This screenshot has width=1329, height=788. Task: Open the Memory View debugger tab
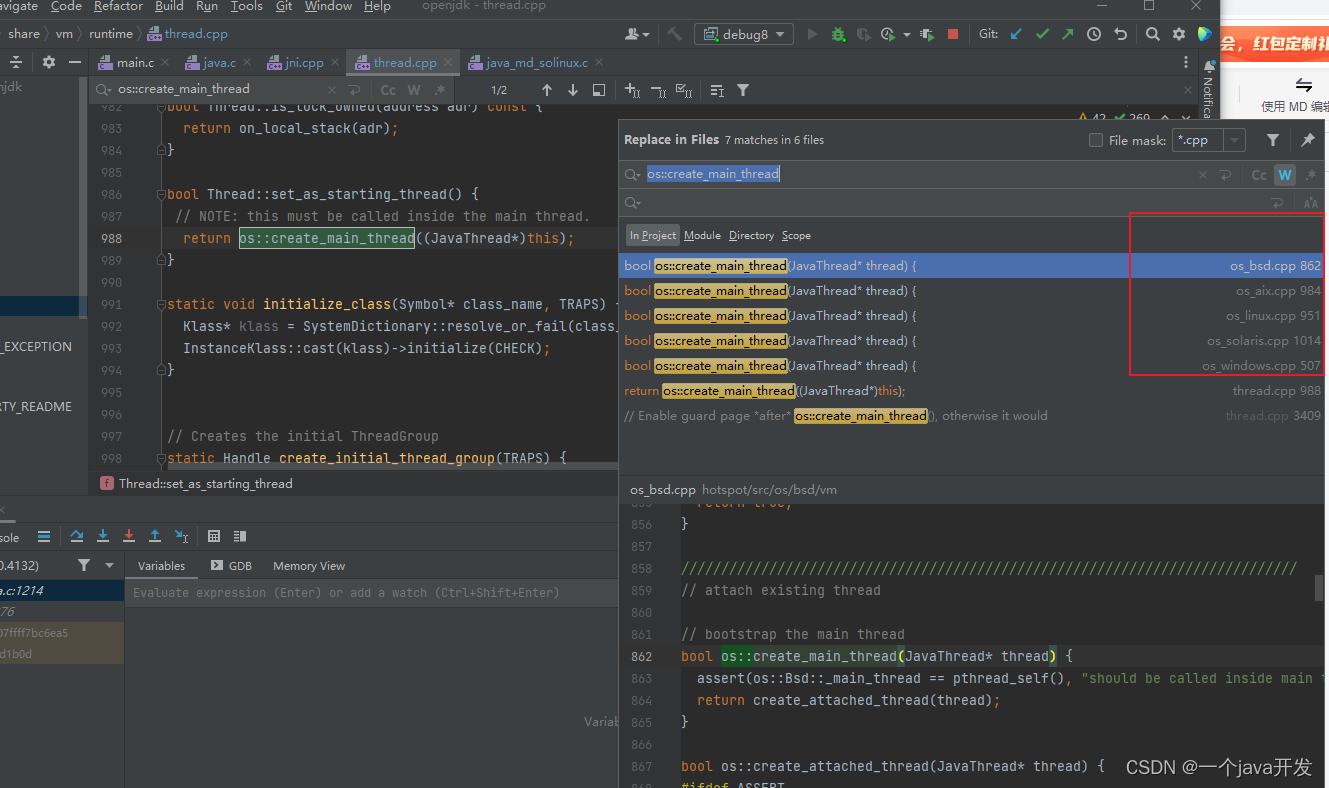pyautogui.click(x=308, y=566)
